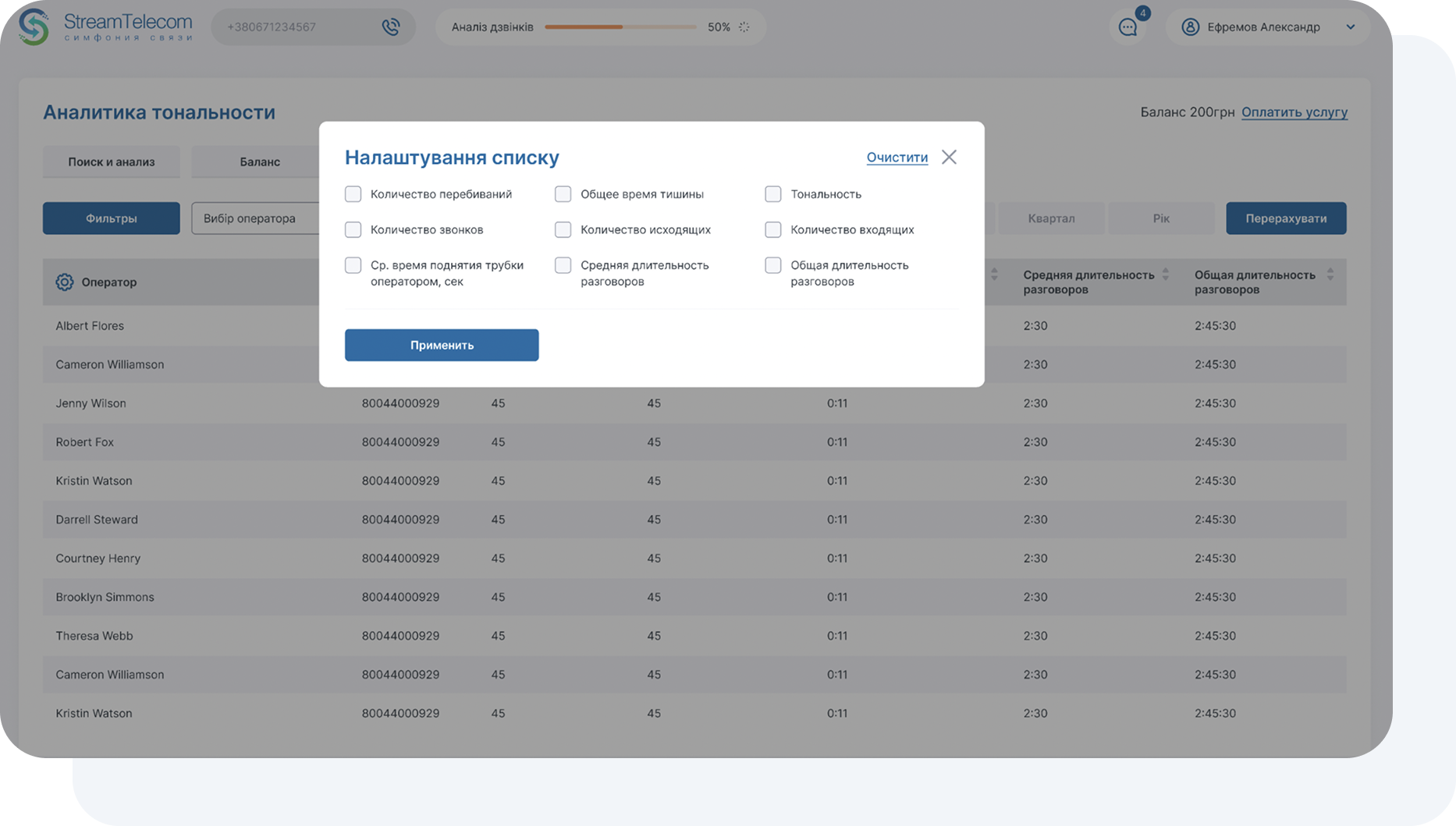Click the user profile avatar icon
Image resolution: width=1456 pixels, height=826 pixels.
pyautogui.click(x=1190, y=27)
